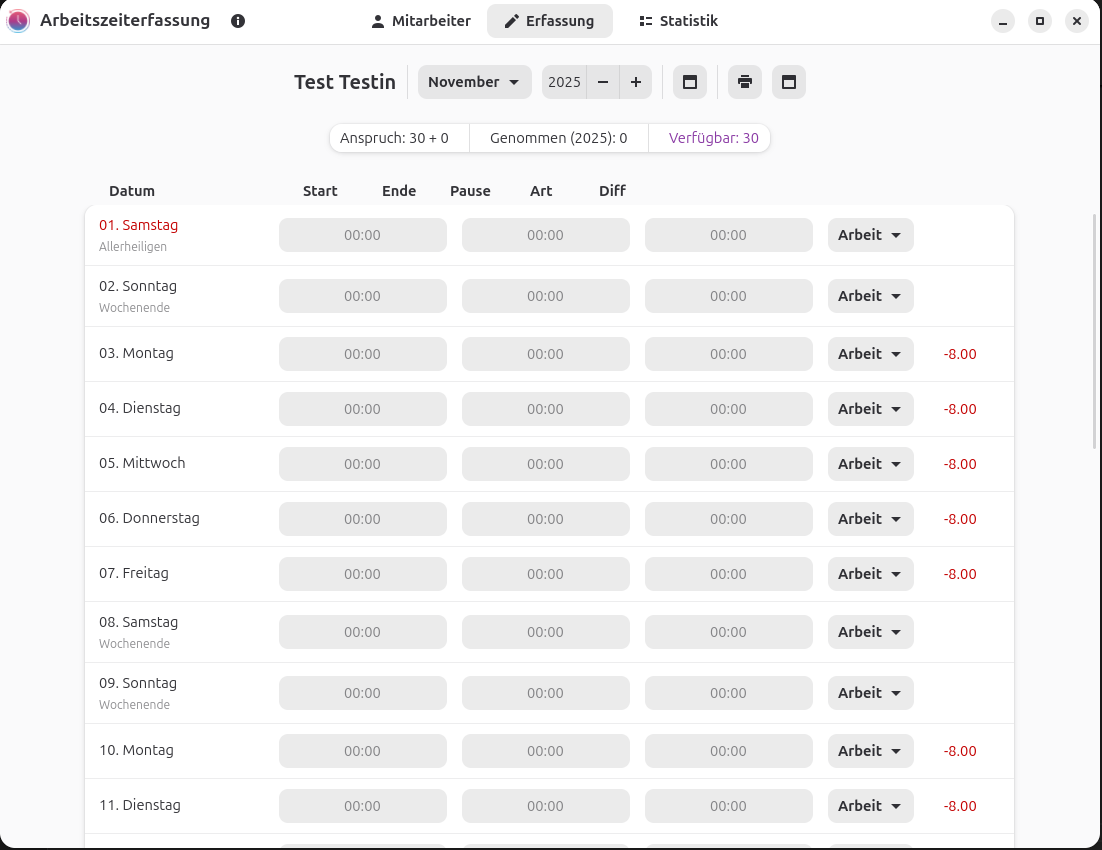Click the Anspruch: 30 + 0 segment
Screen dimensions: 1102x850
pos(395,138)
